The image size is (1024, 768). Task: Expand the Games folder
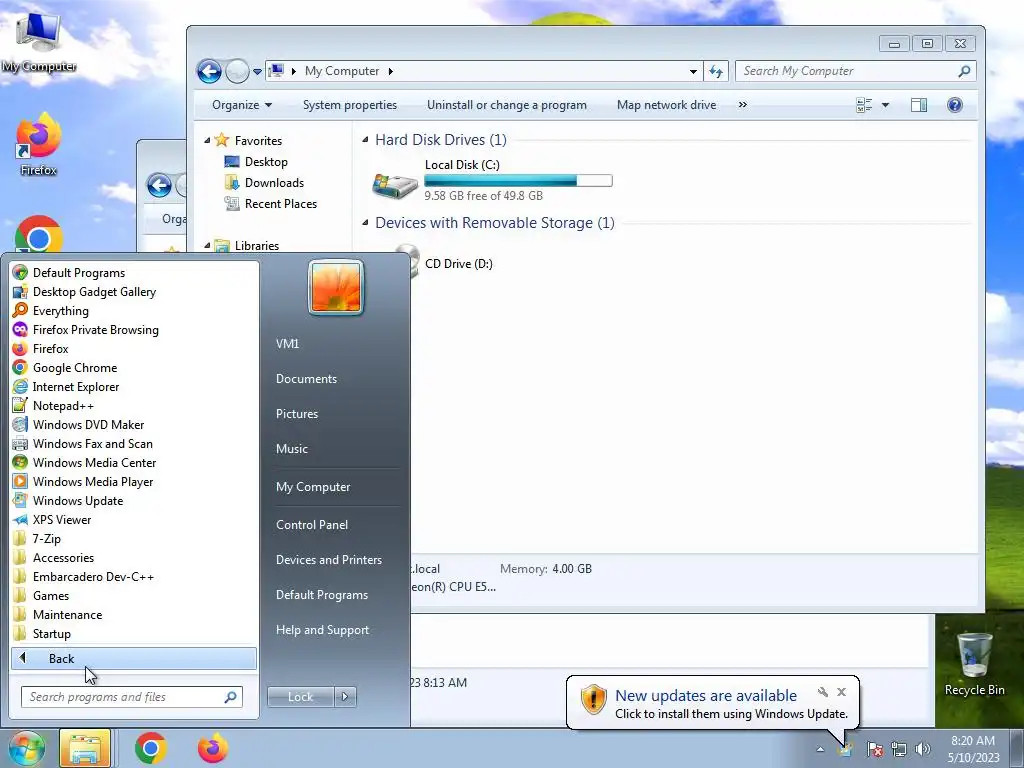pyautogui.click(x=41, y=596)
